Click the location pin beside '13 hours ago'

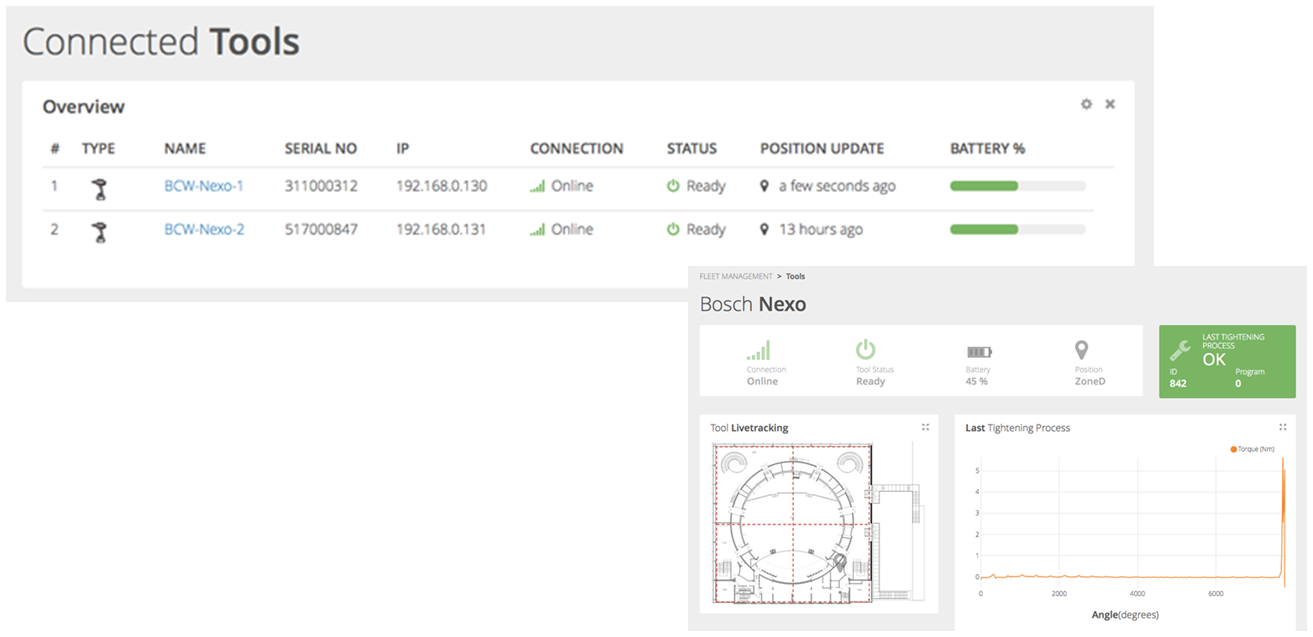click(765, 229)
